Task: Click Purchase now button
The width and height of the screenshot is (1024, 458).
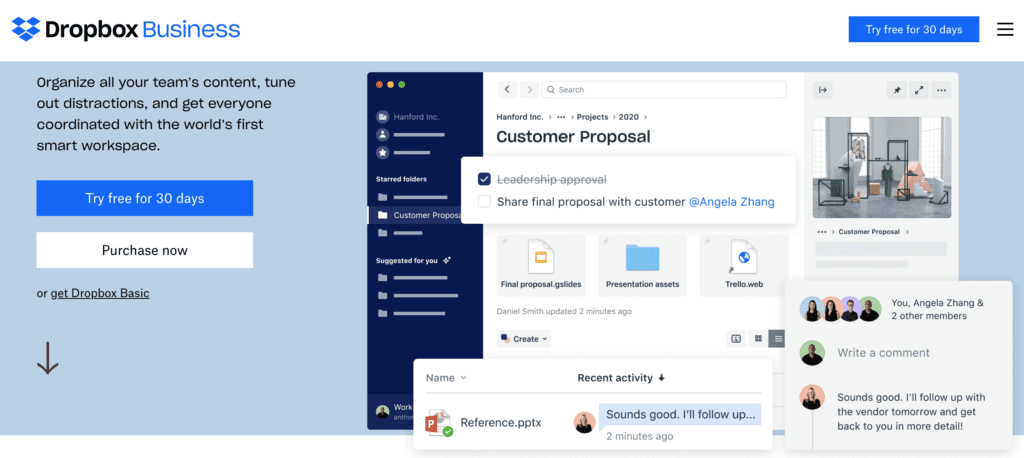Action: tap(144, 250)
